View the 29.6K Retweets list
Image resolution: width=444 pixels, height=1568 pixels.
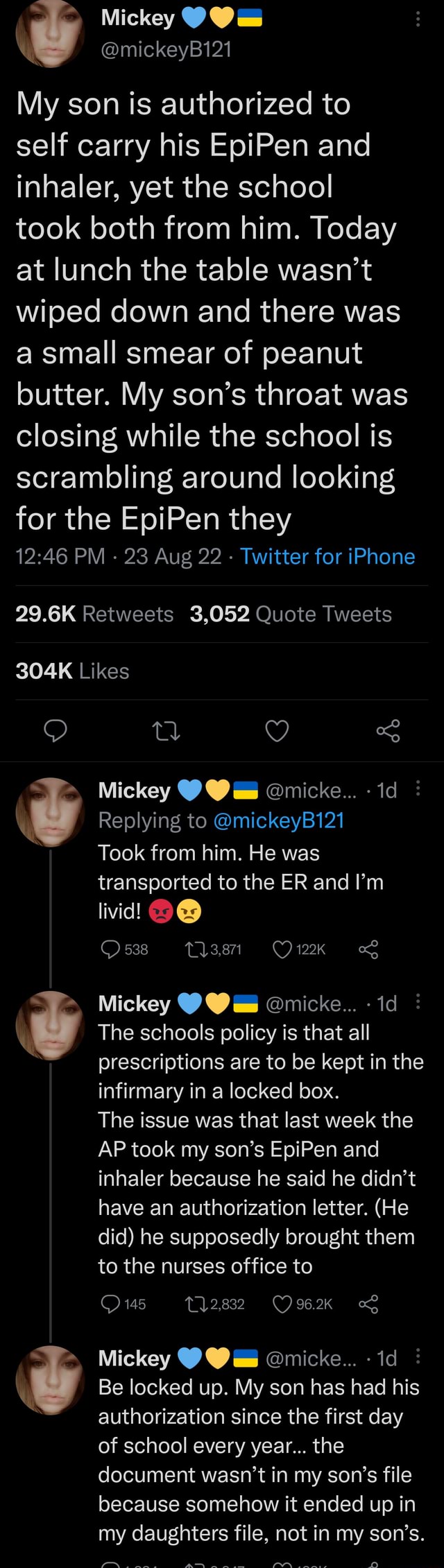pyautogui.click(x=90, y=613)
